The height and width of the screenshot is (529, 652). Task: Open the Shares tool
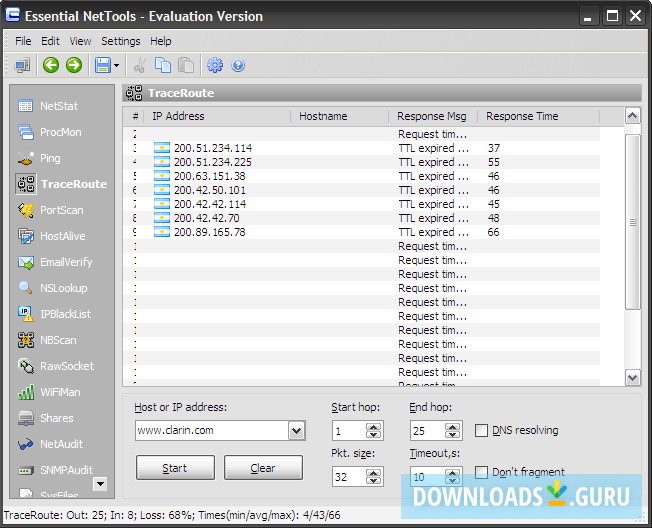[46, 418]
